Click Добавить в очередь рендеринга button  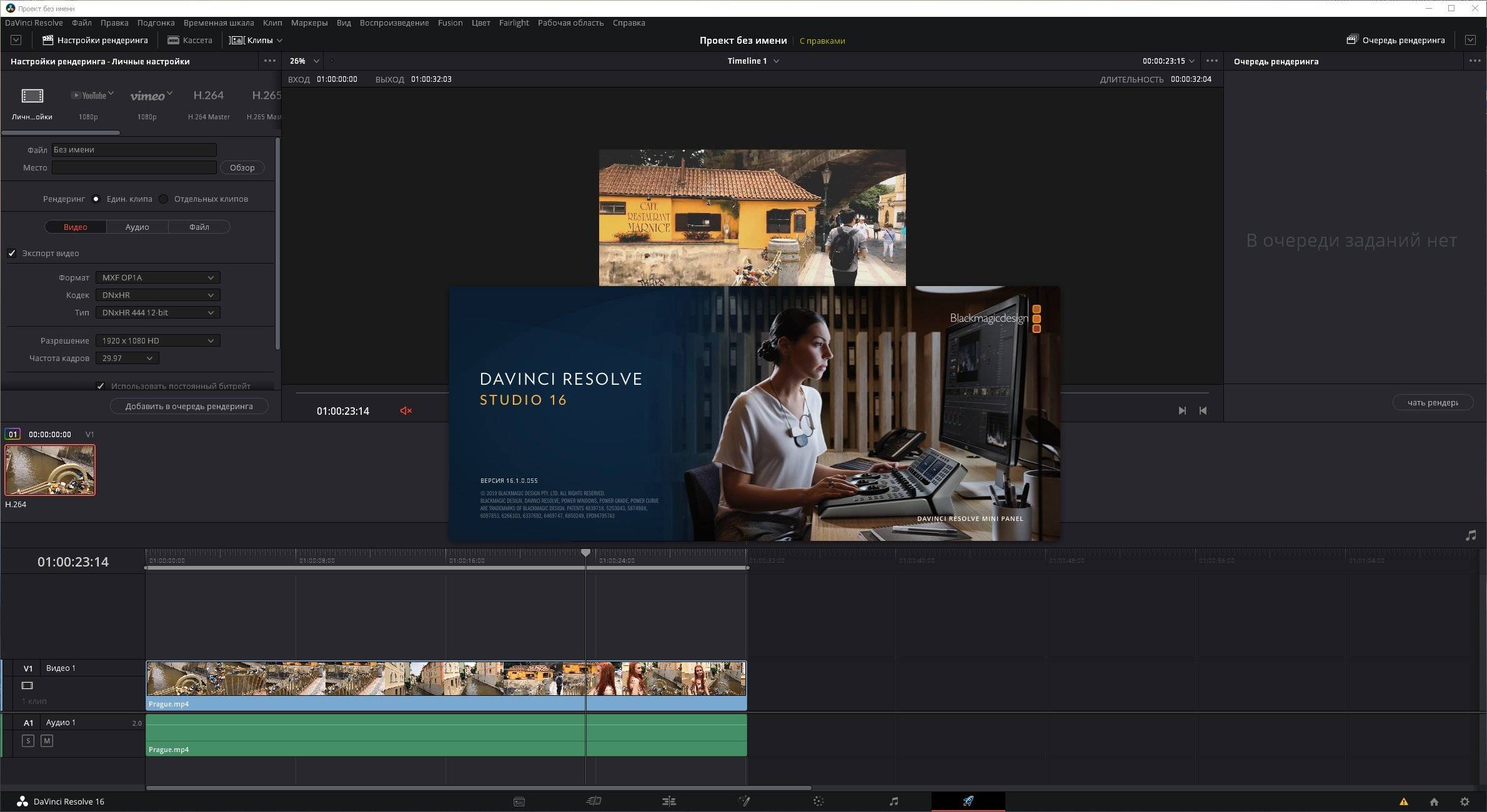[x=189, y=406]
